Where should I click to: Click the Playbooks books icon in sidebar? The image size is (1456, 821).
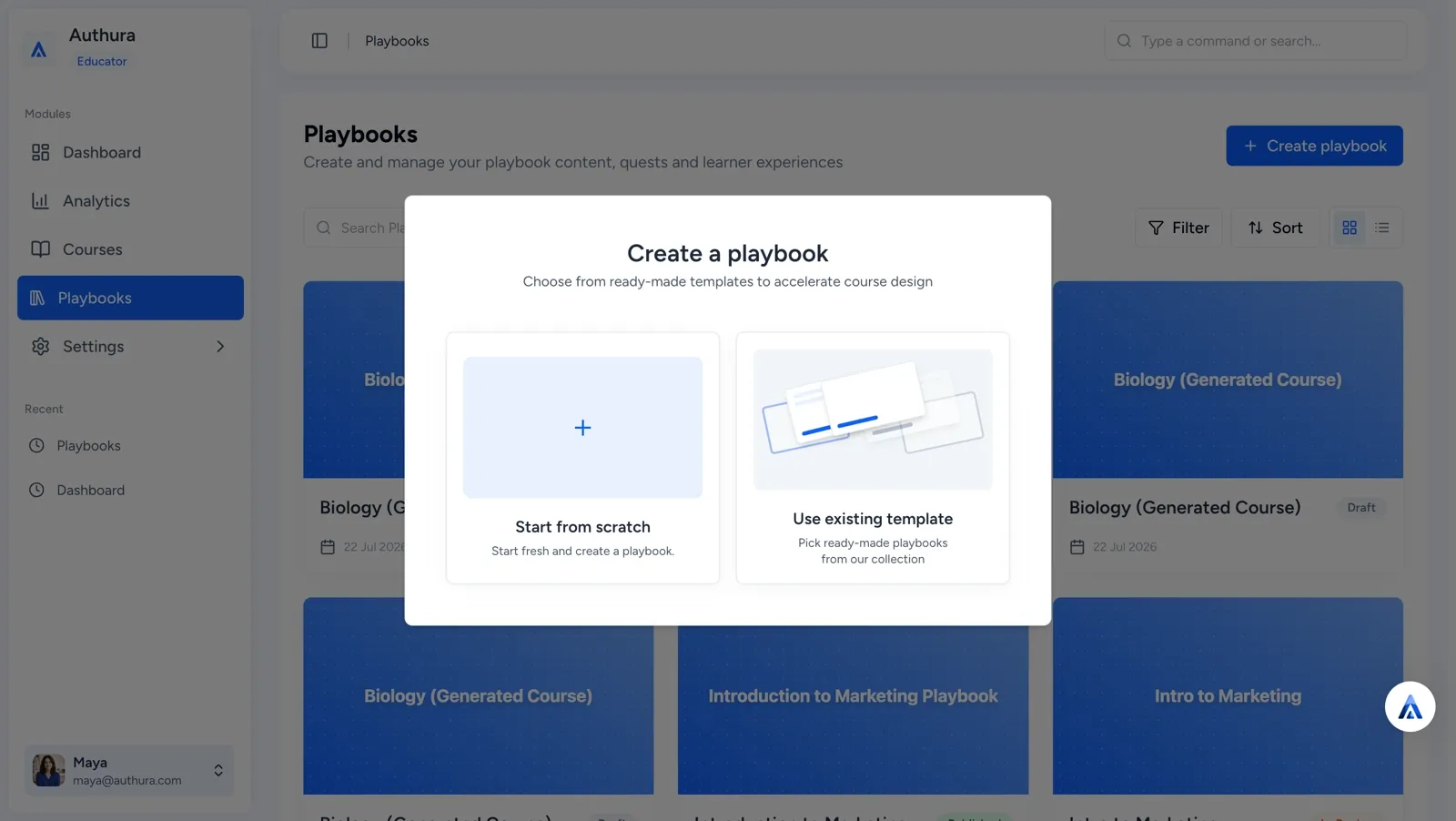click(x=37, y=298)
